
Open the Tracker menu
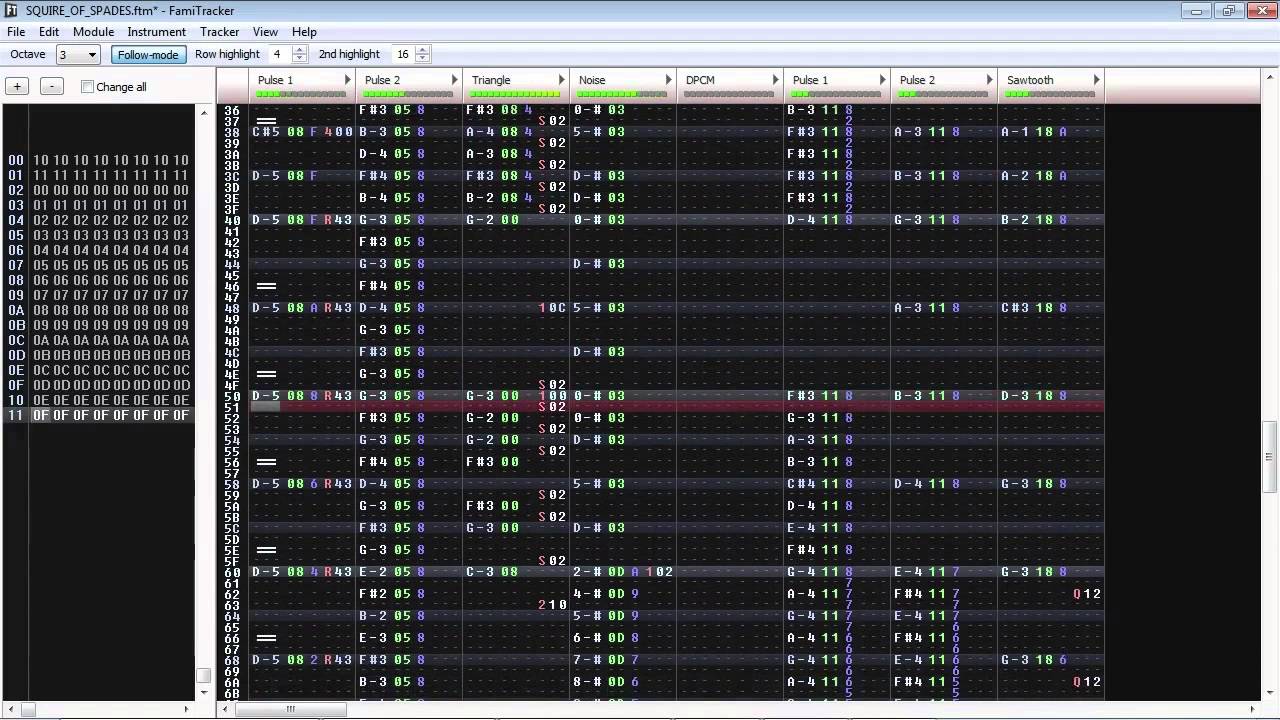tap(219, 32)
